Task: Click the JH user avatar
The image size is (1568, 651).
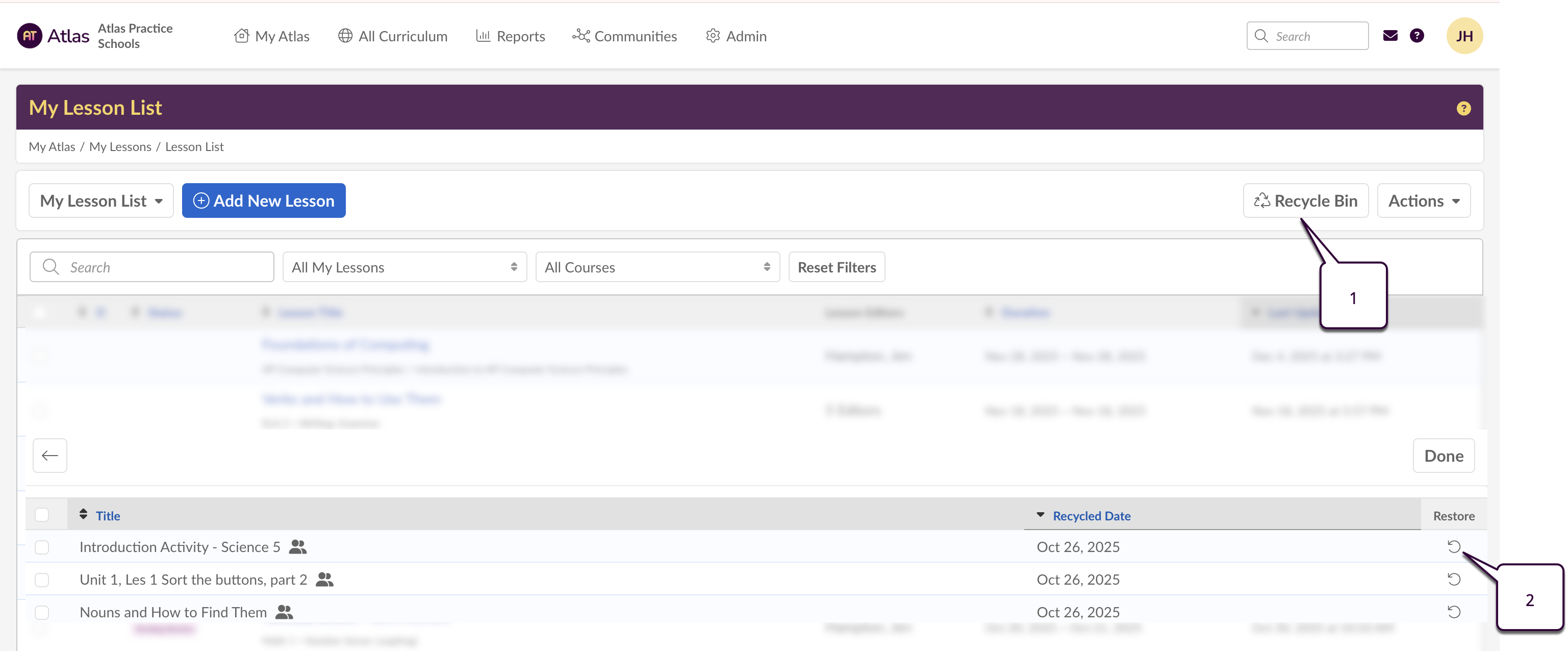Action: click(x=1464, y=36)
